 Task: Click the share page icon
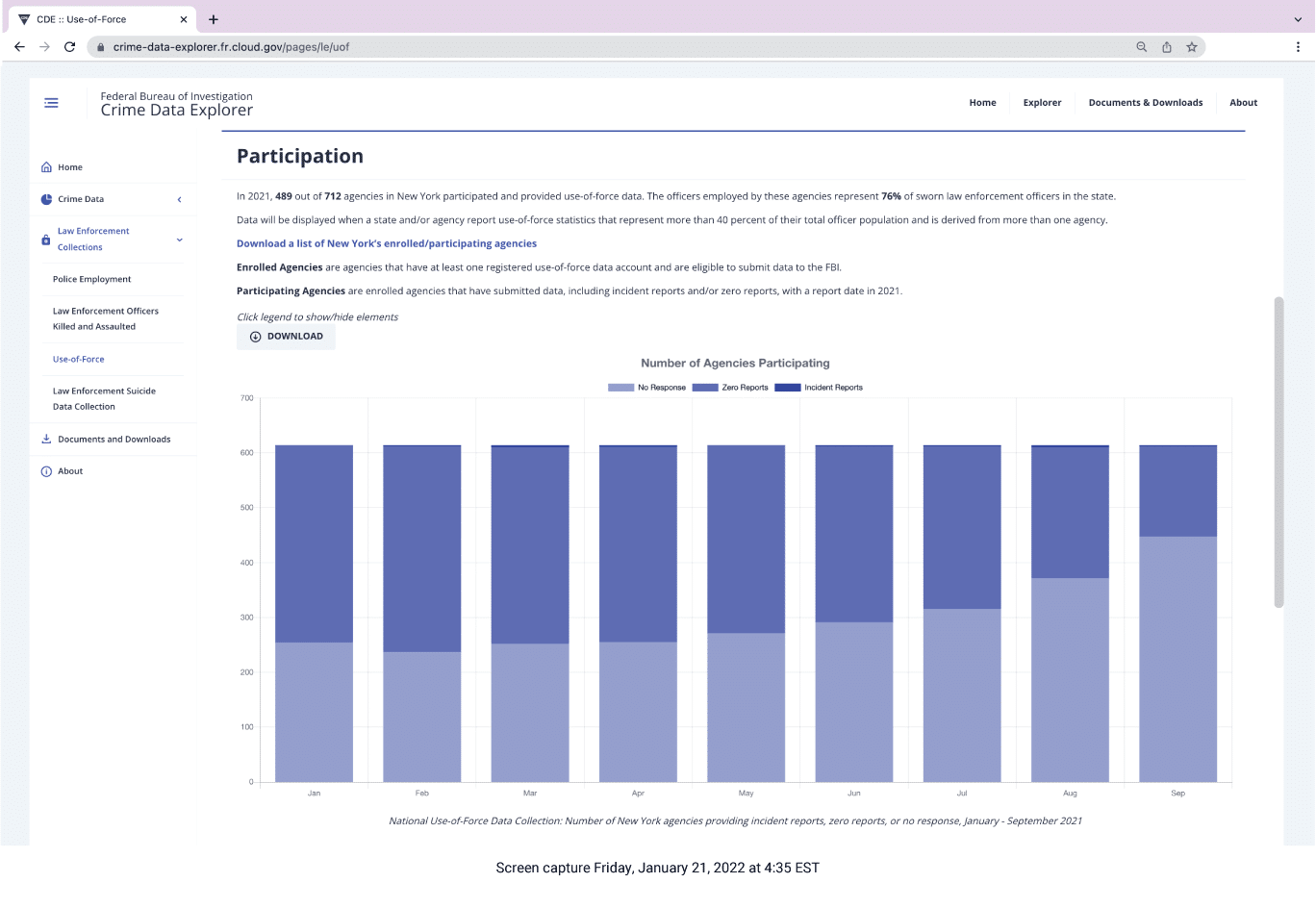pos(1167,47)
